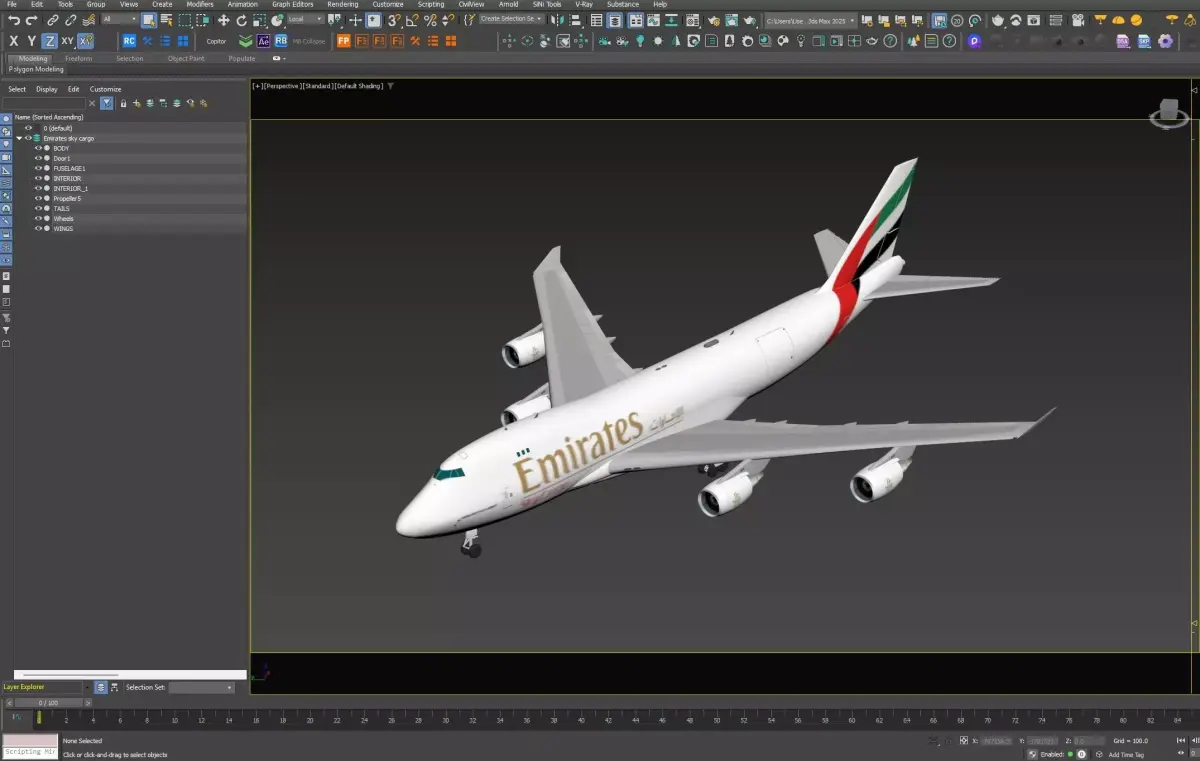Image resolution: width=1200 pixels, height=761 pixels.
Task: Open the selection filter All dropdown
Action: [x=119, y=20]
